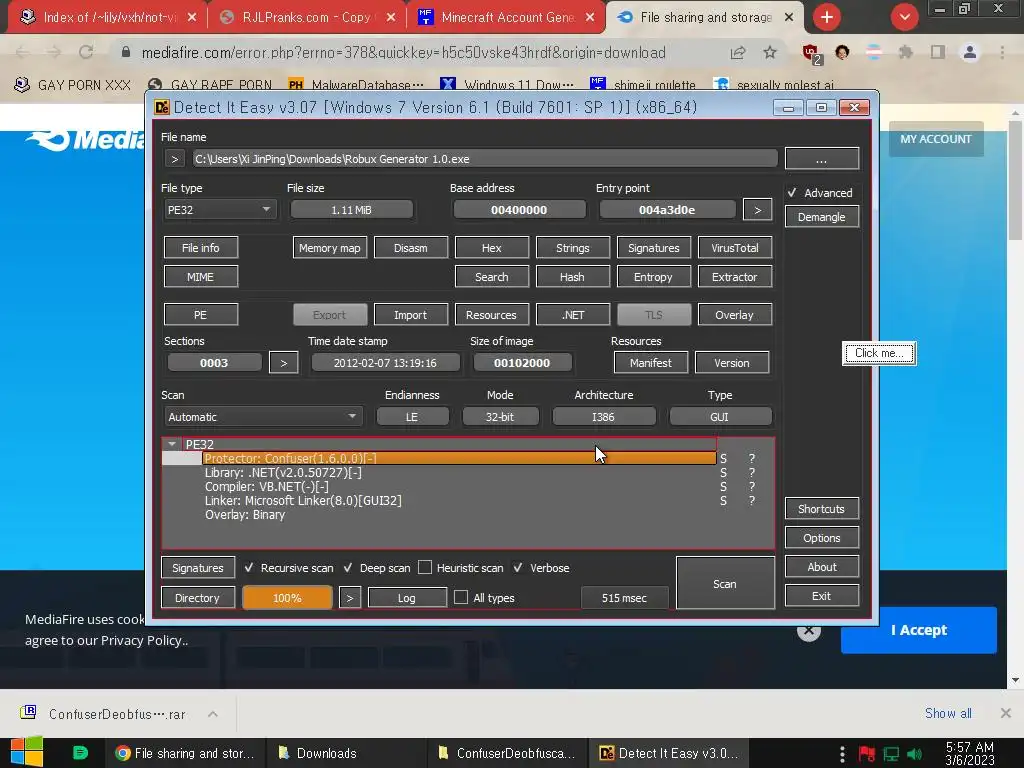The height and width of the screenshot is (768, 1024).
Task: Click the green chat icon in taskbar
Action: tap(80, 753)
